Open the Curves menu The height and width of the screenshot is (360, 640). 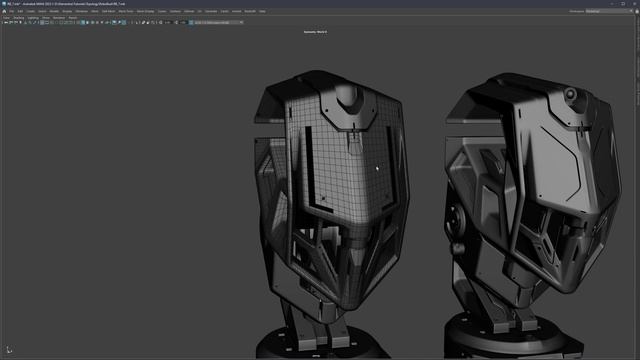[162, 11]
